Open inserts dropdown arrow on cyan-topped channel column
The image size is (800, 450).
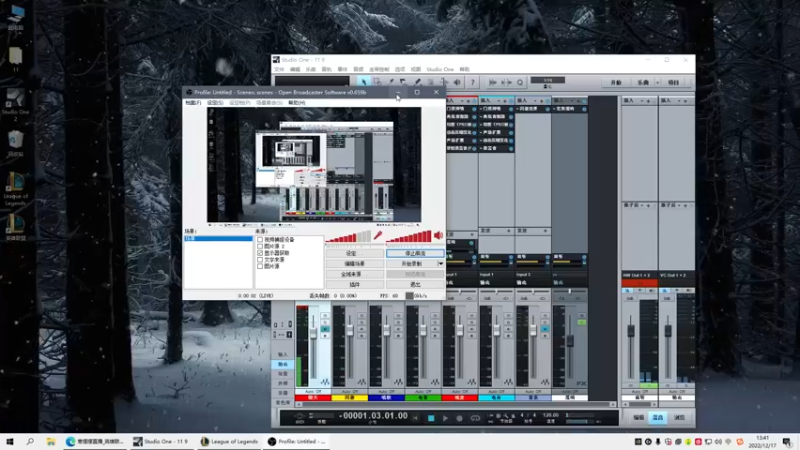[x=499, y=101]
